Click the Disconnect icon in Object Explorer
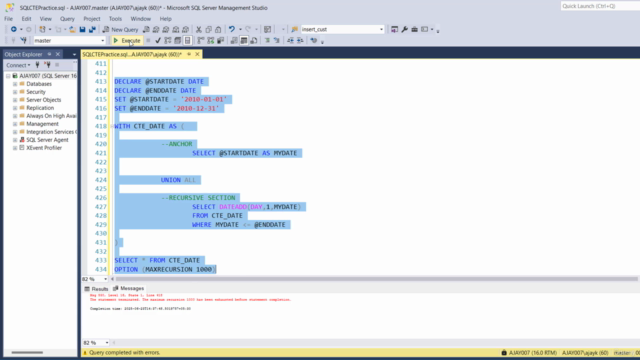Screen dimensions: 640x360 (x=47, y=65)
